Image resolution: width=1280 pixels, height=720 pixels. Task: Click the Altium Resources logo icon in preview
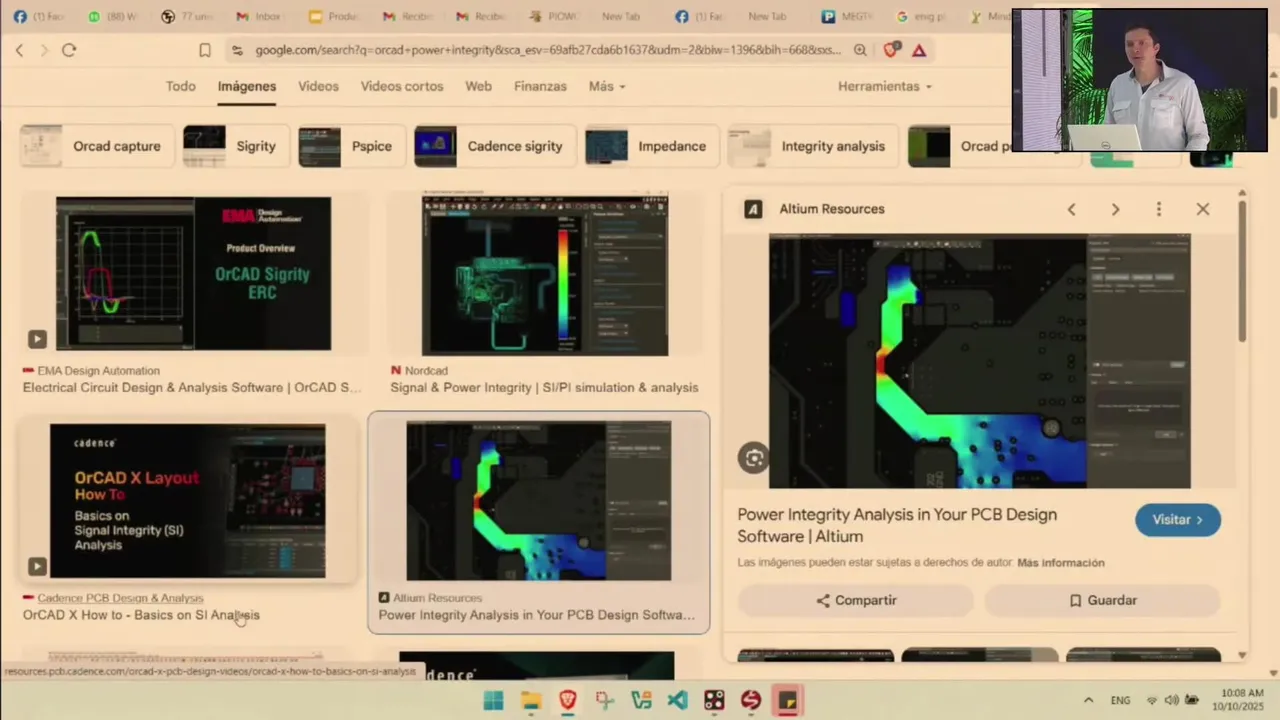[754, 209]
